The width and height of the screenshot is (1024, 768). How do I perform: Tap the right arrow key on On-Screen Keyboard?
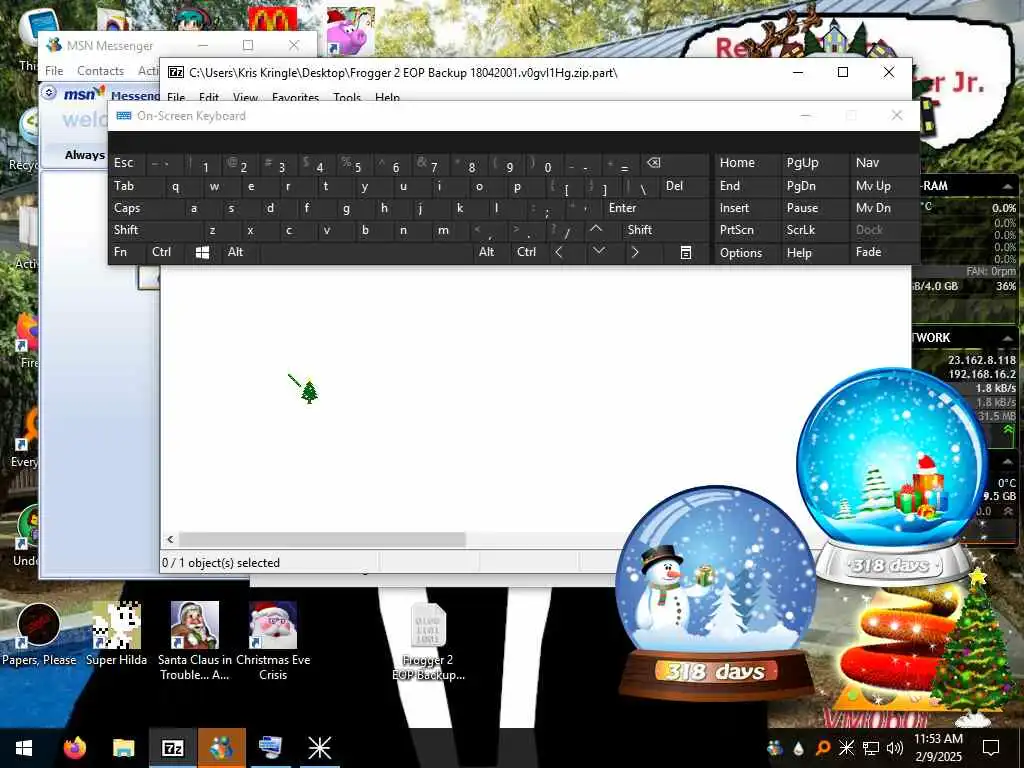635,252
